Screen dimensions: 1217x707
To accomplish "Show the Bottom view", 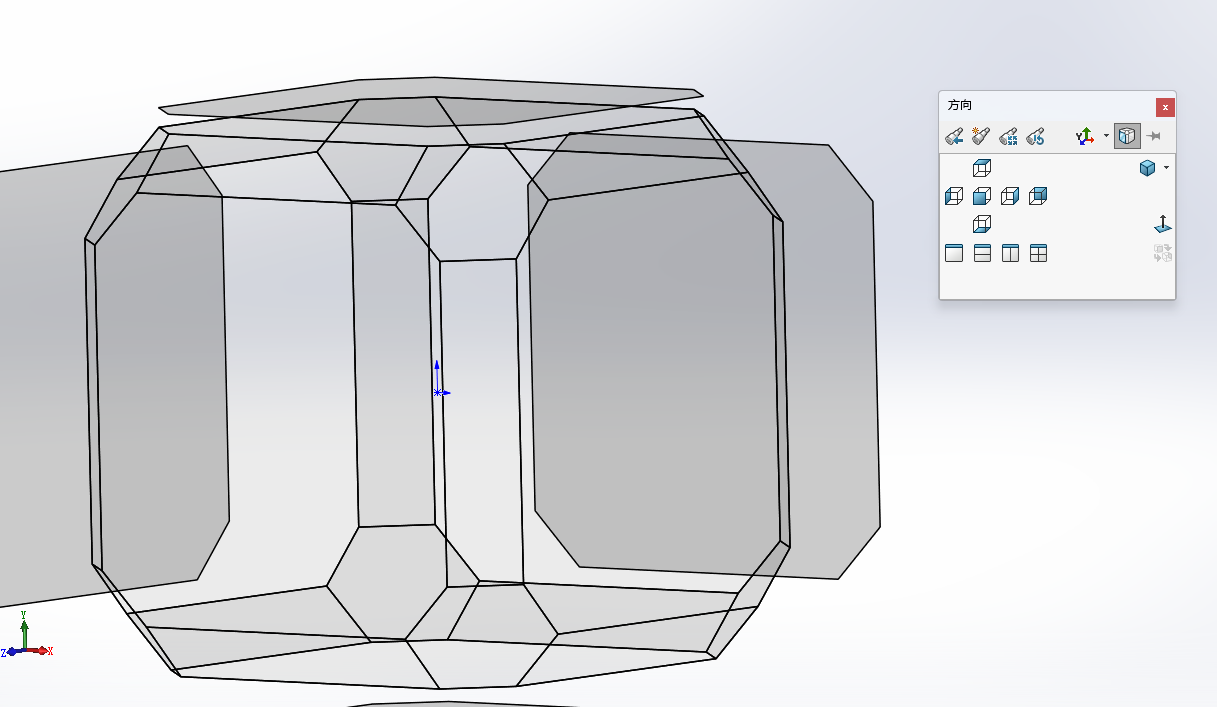I will [x=982, y=224].
